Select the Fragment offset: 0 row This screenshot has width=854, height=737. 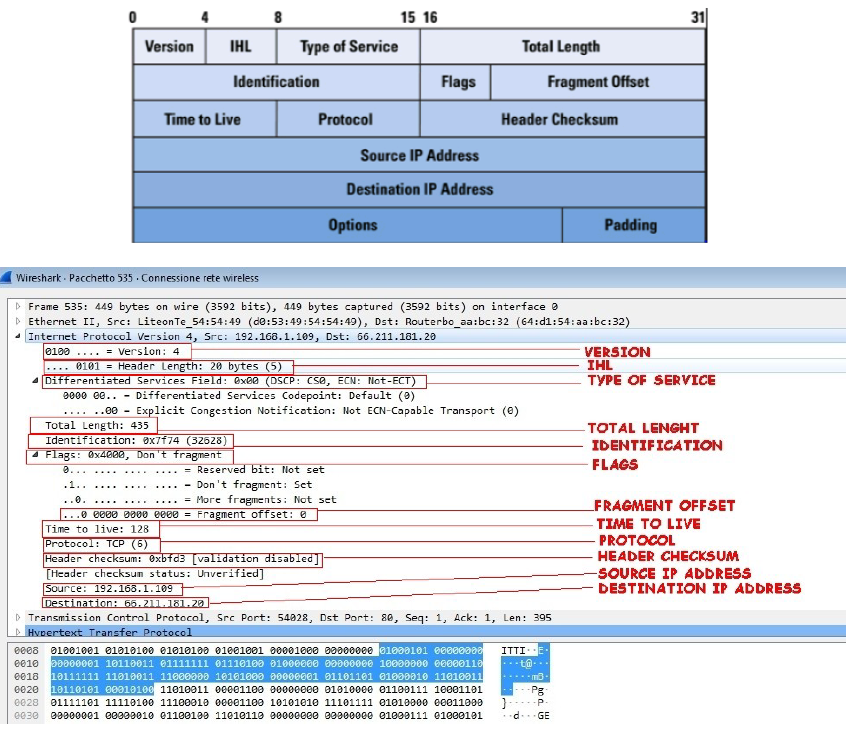[188, 515]
